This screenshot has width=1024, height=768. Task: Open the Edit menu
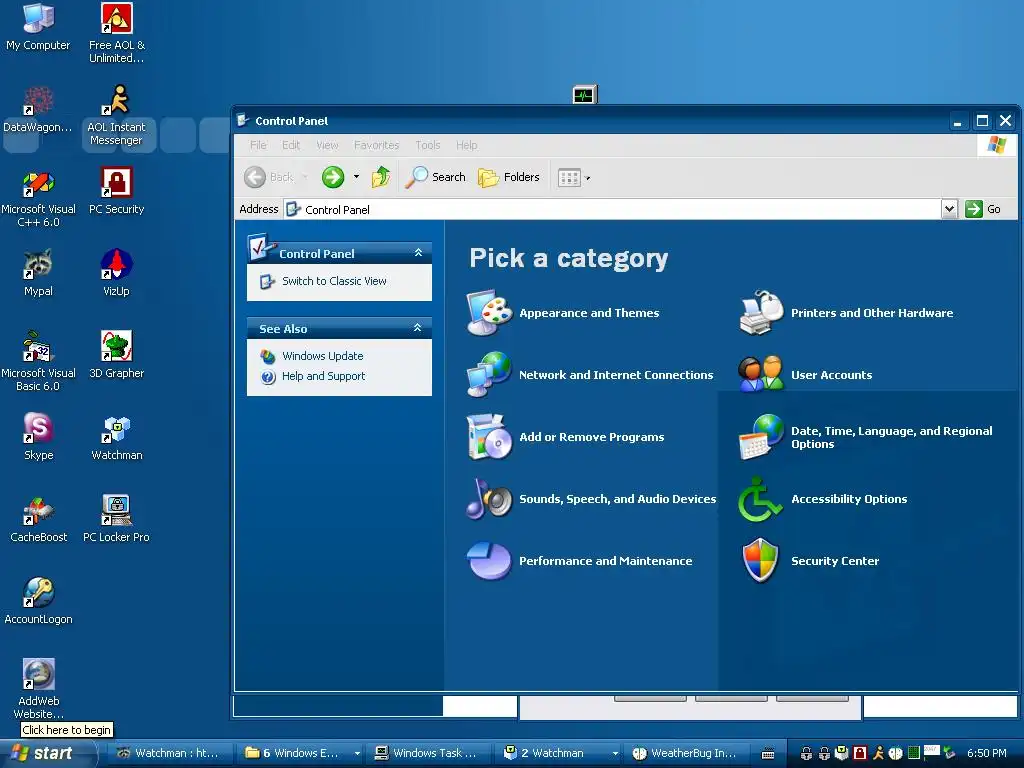tap(291, 145)
